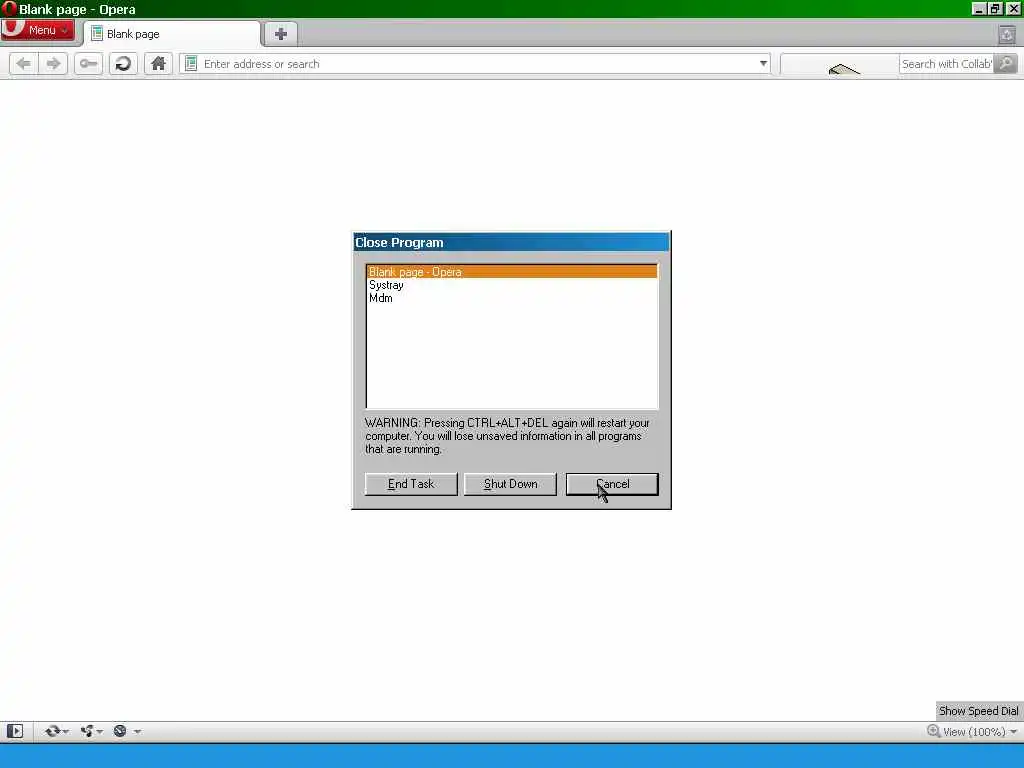1024x768 pixels.
Task: Restore down the Opera window
Action: 995,9
